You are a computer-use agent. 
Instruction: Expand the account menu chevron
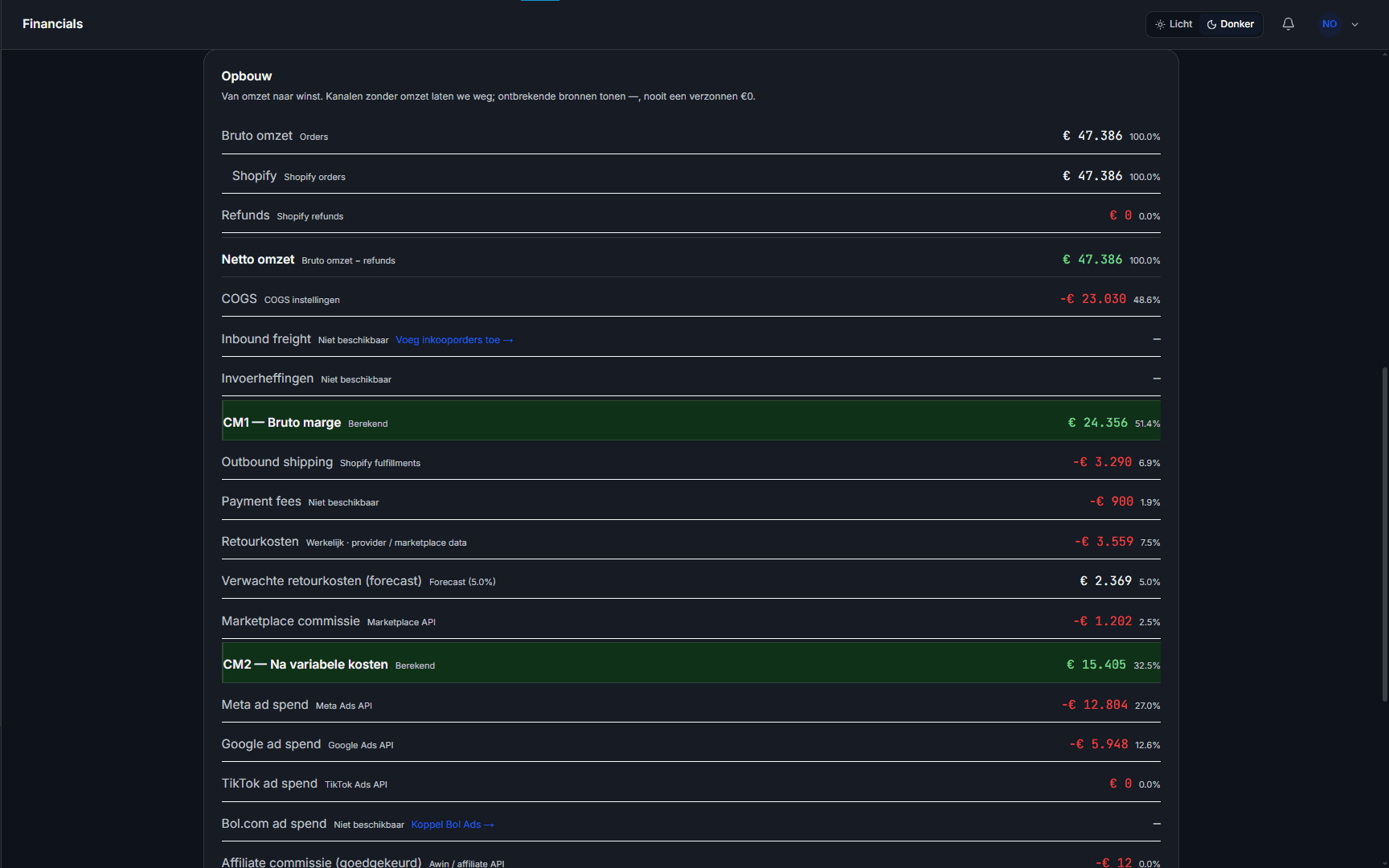coord(1355,24)
